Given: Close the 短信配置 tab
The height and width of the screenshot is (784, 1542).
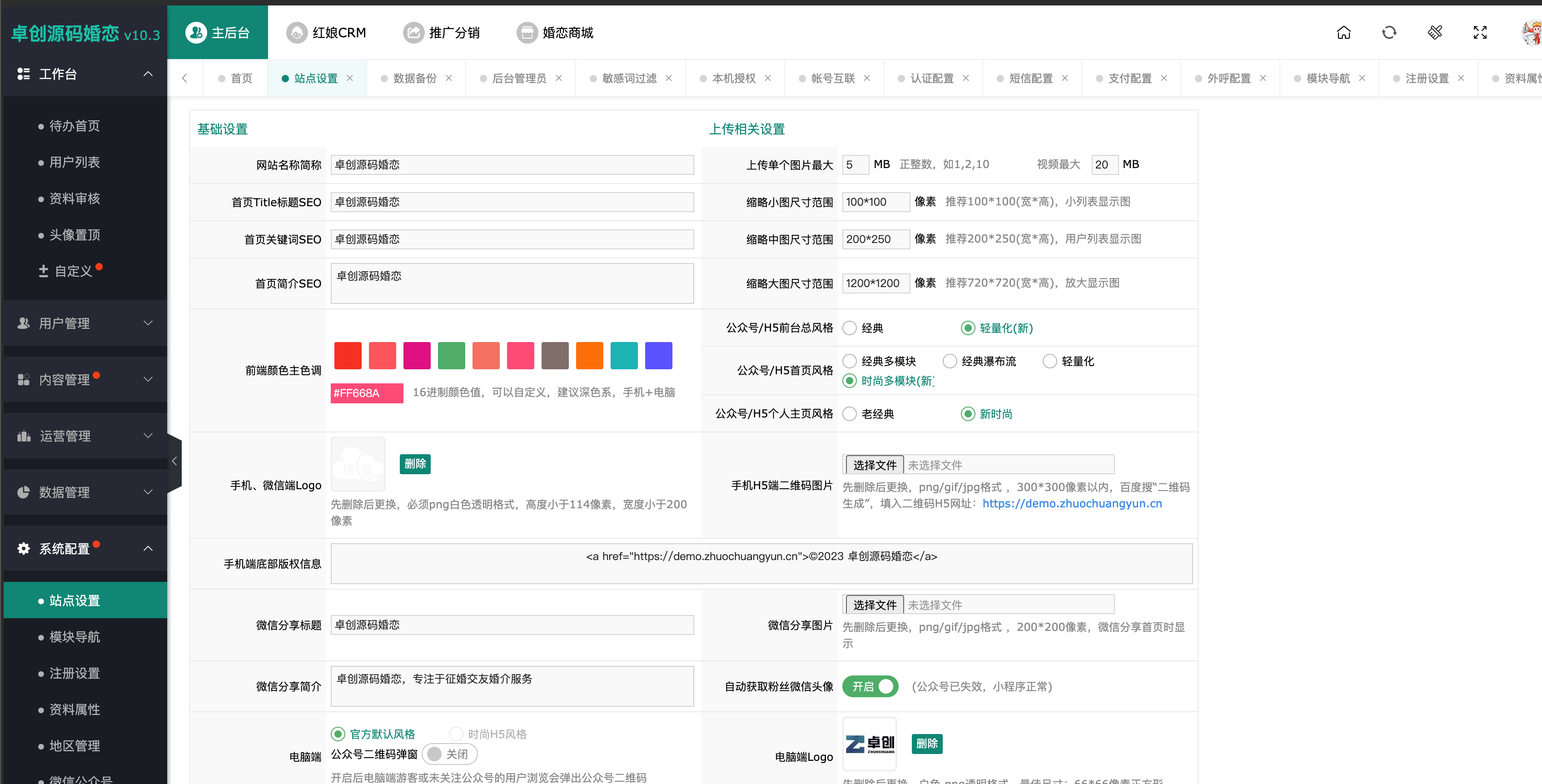Looking at the screenshot, I should point(1065,78).
